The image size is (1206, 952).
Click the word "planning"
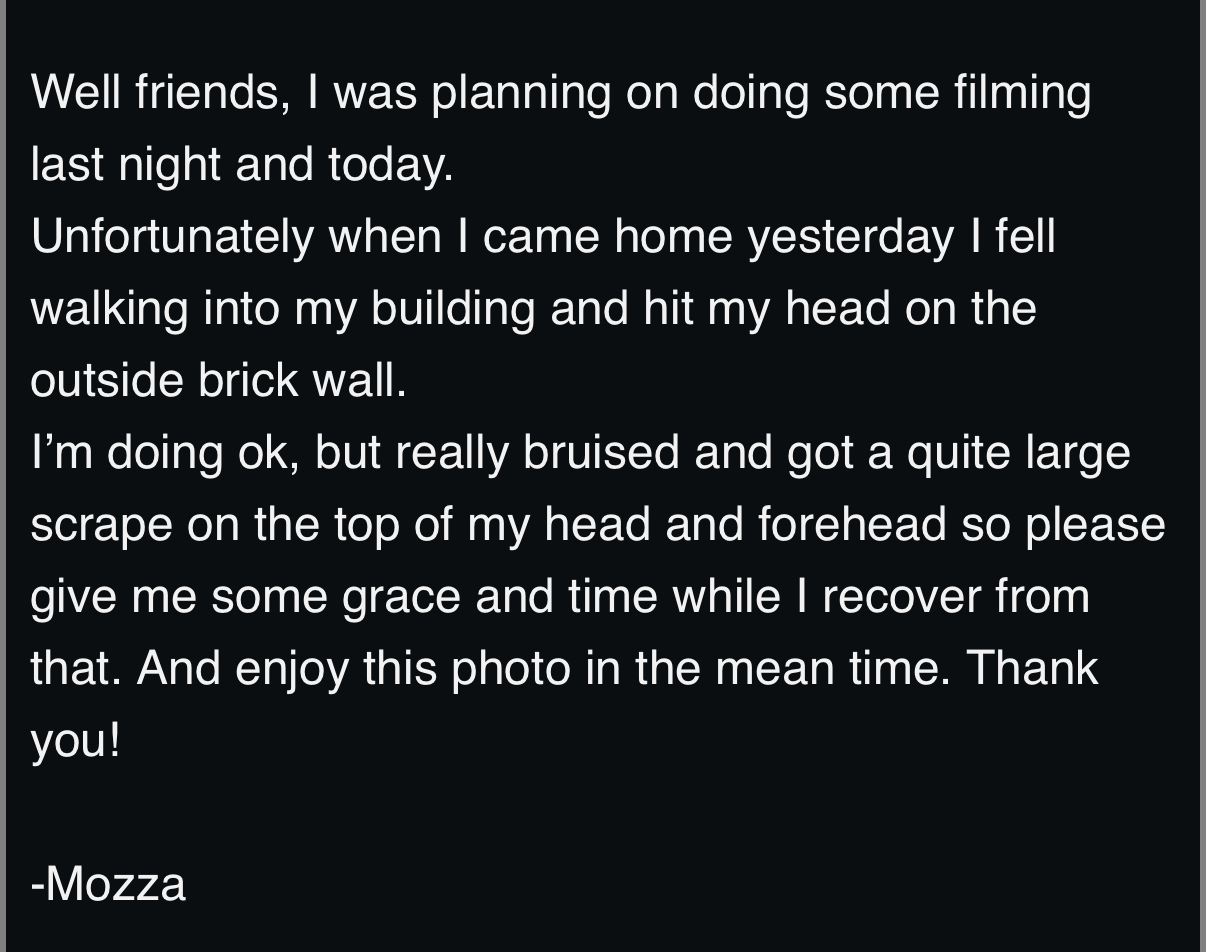coord(521,93)
